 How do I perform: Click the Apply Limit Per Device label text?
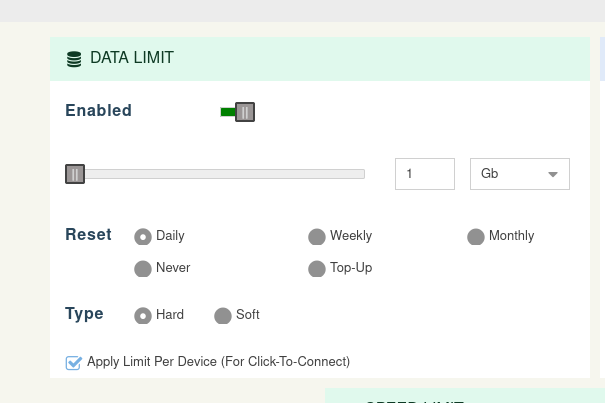[x=218, y=362]
